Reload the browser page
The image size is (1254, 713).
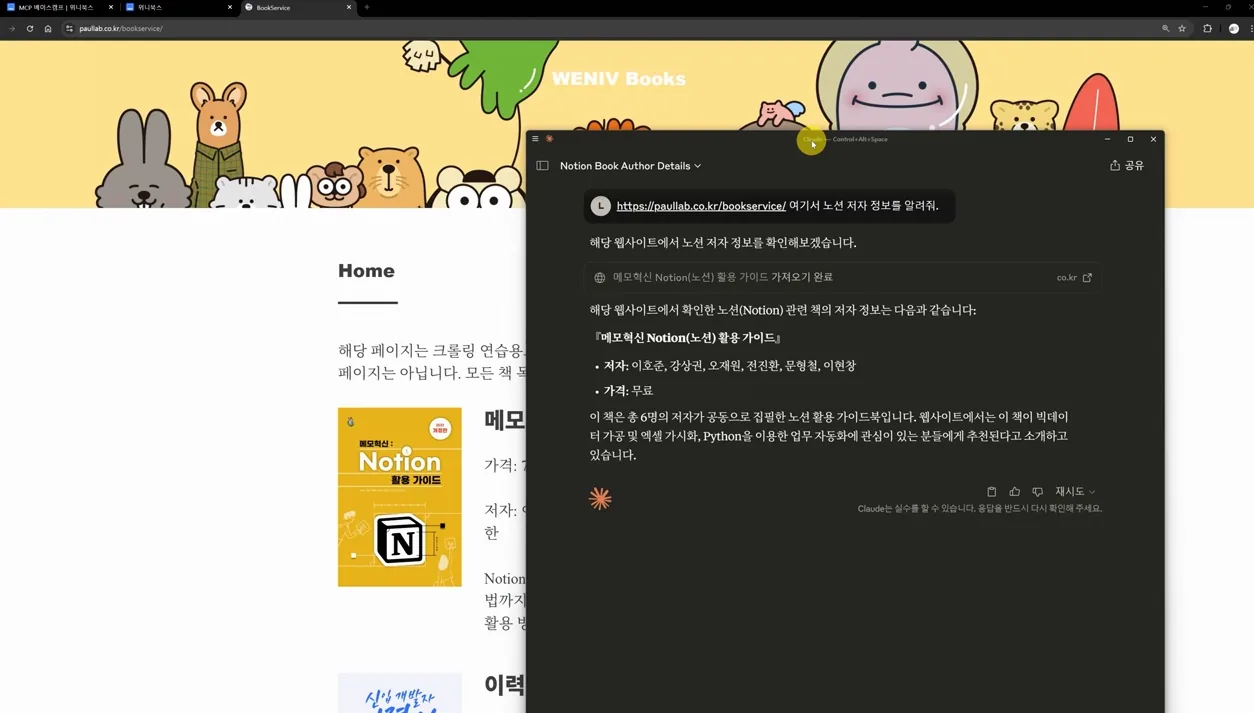tap(30, 29)
